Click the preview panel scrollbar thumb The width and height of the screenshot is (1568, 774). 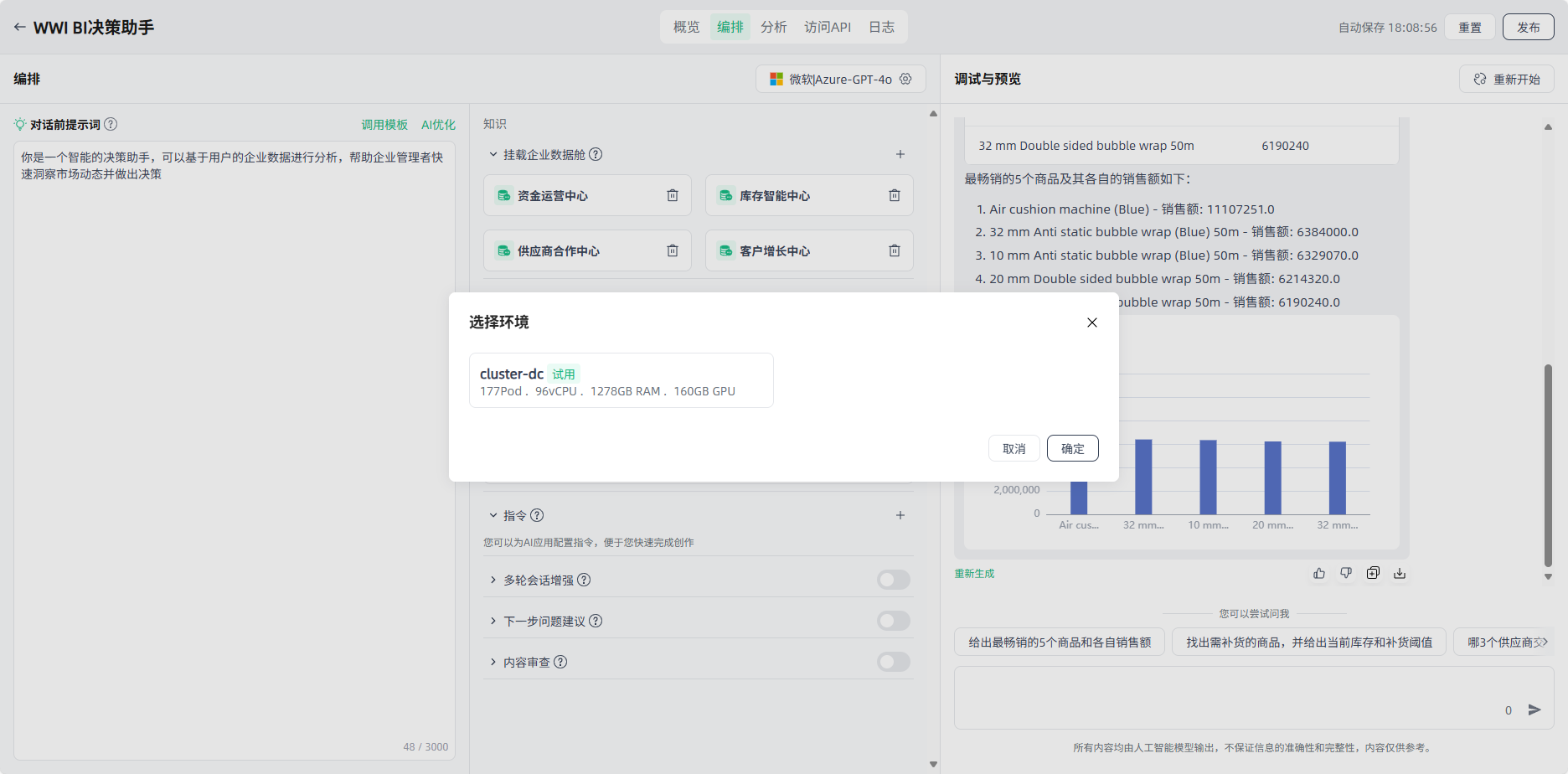click(x=1548, y=465)
